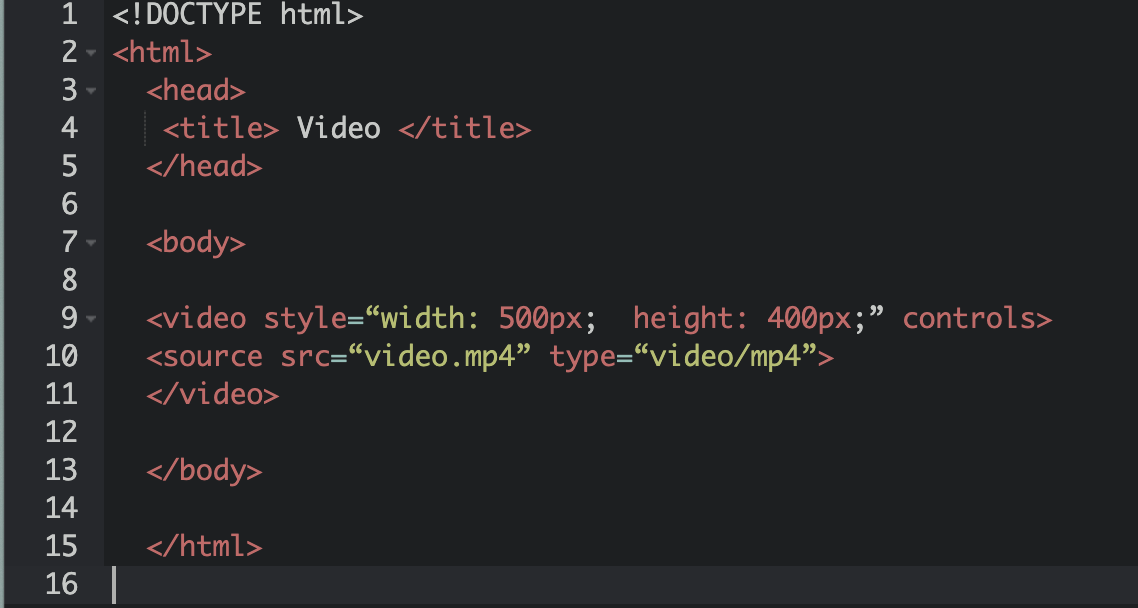
Task: Click the closing video tag on line 11
Action: point(213,395)
